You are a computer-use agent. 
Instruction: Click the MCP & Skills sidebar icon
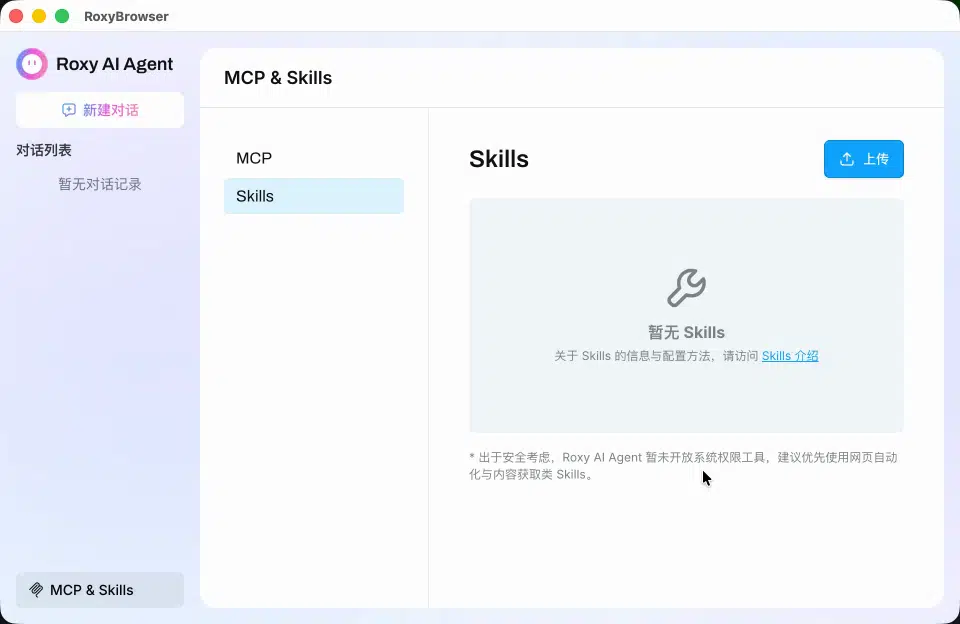tap(36, 590)
